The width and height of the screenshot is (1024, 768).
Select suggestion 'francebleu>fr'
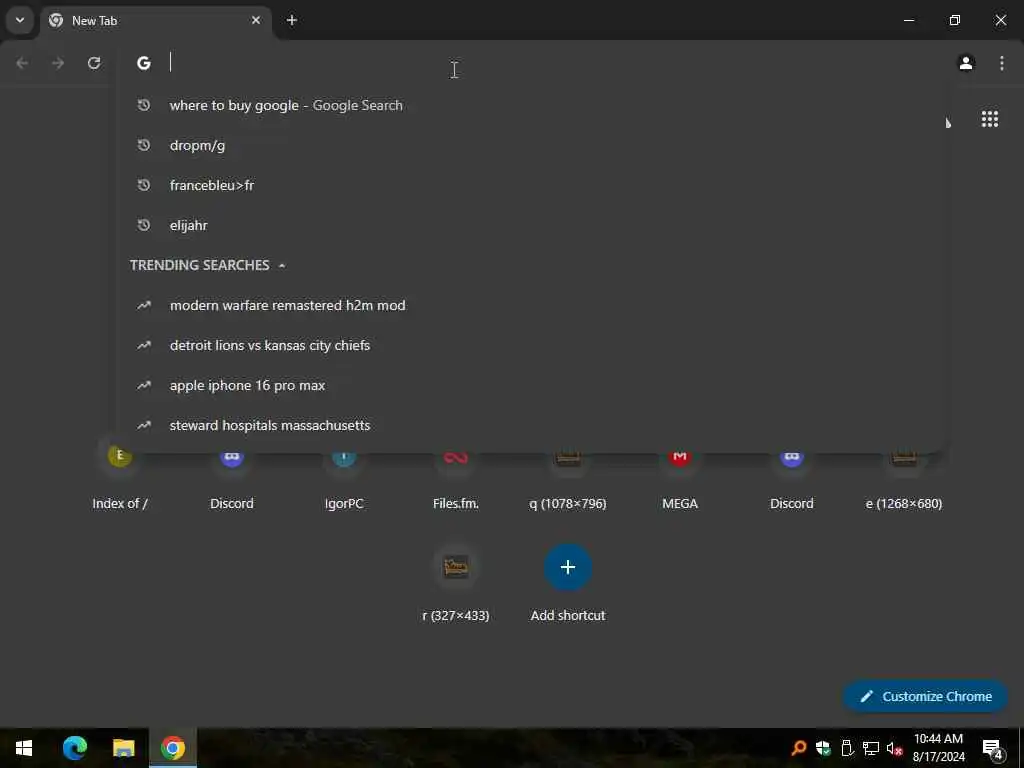coord(532,185)
